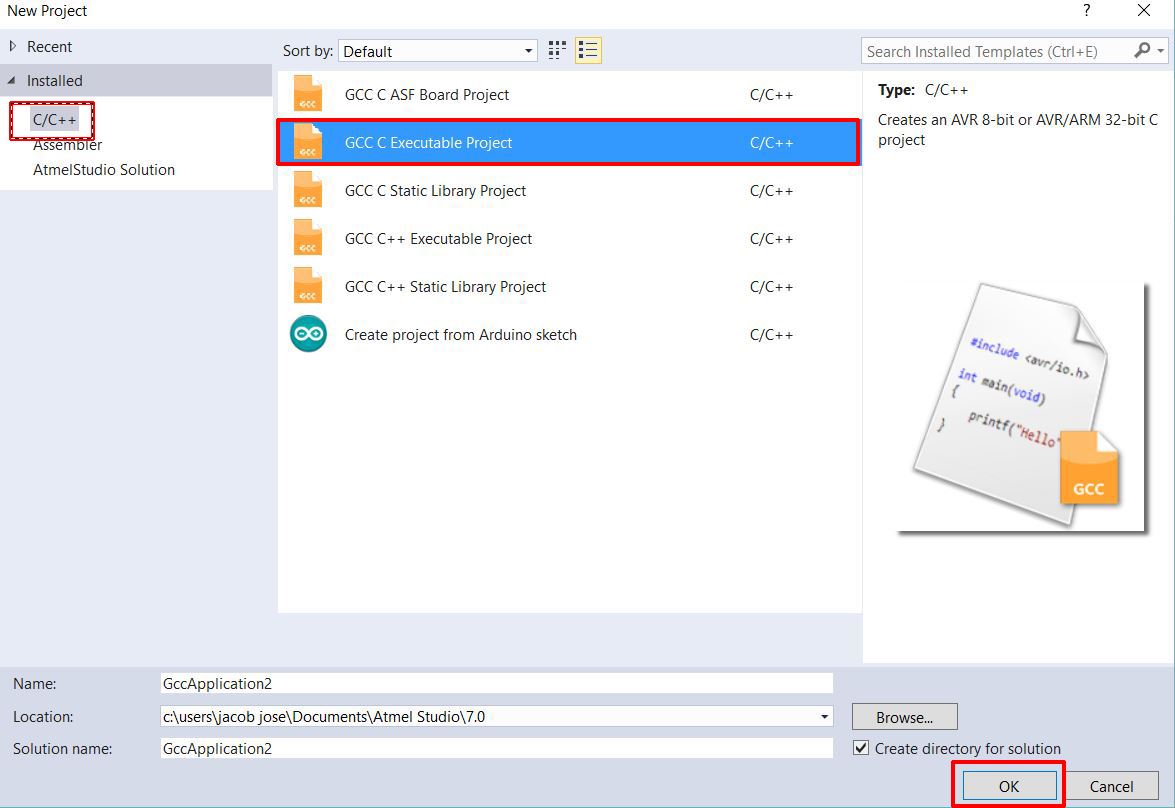Click the 'Creates an AVR 8-bit' description text
Viewport: 1175px width, 808px height.
[1018, 130]
